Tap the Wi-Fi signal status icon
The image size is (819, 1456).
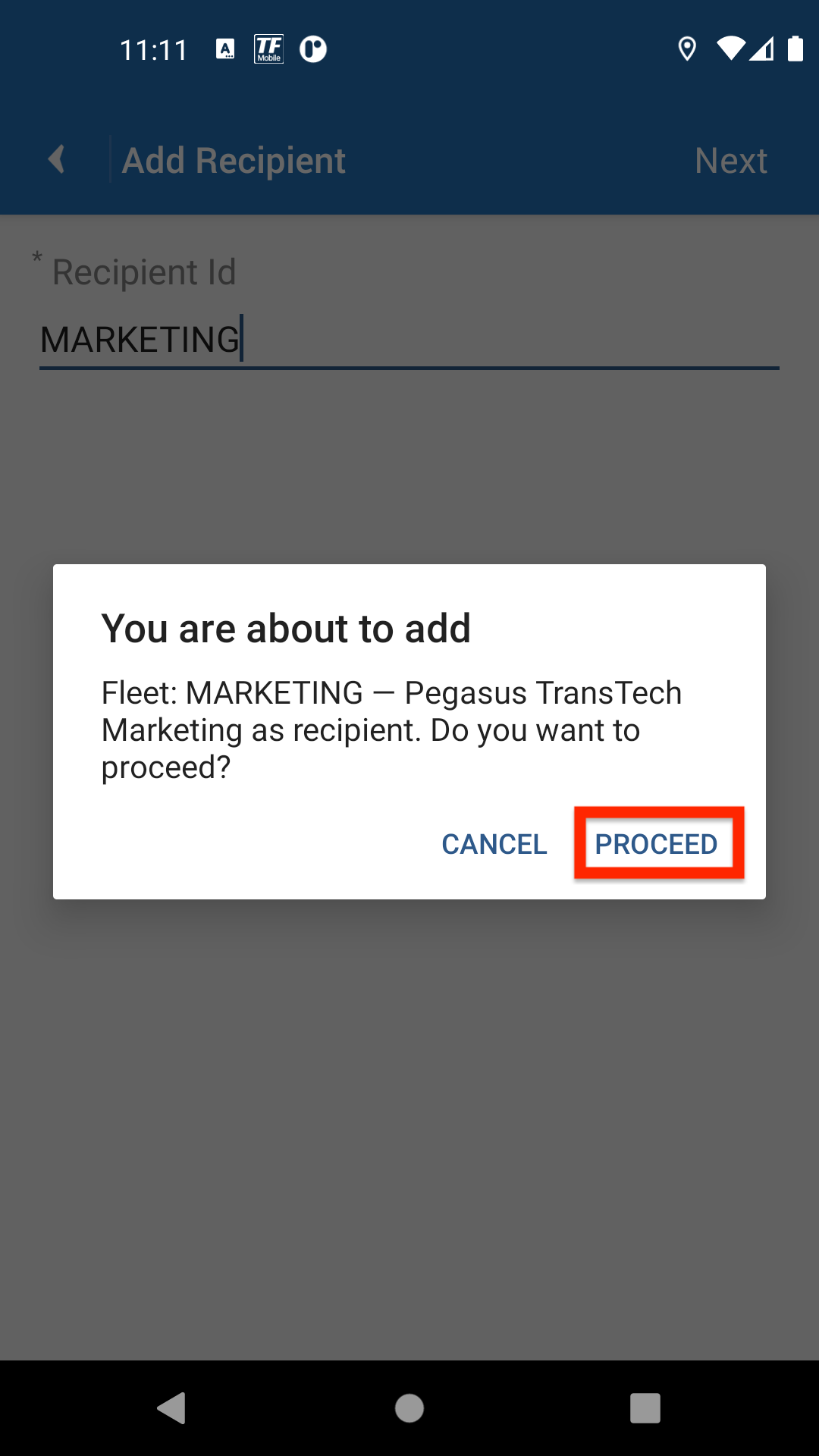pos(730,49)
